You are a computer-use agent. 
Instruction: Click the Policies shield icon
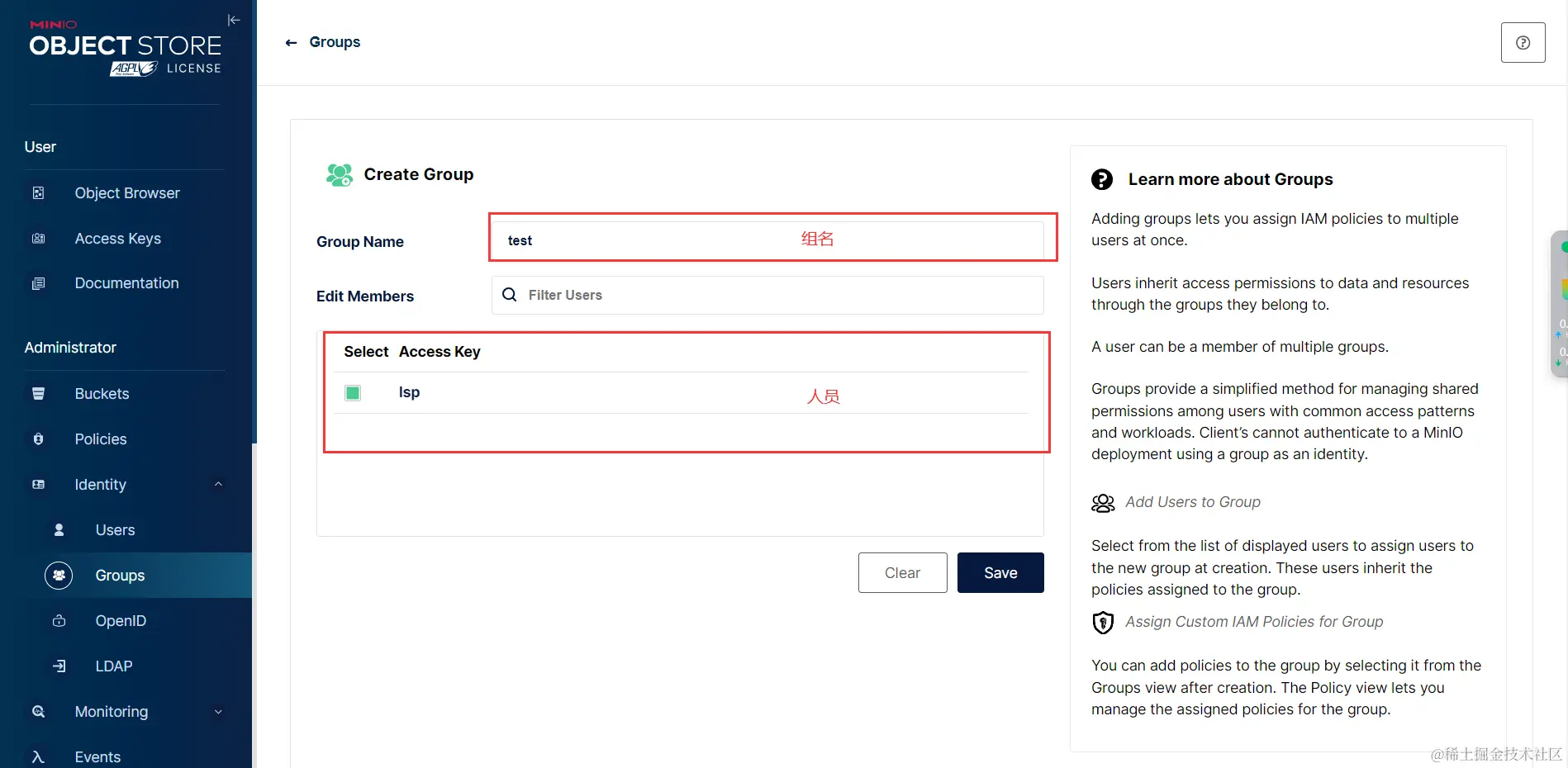point(38,439)
